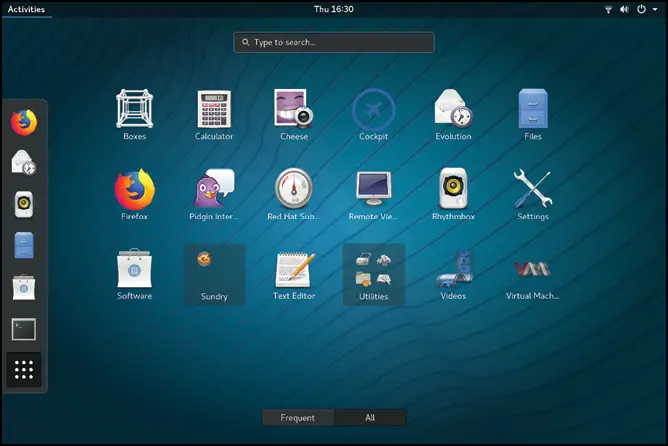
Task: Switch to the Frequent tab
Action: tap(298, 418)
